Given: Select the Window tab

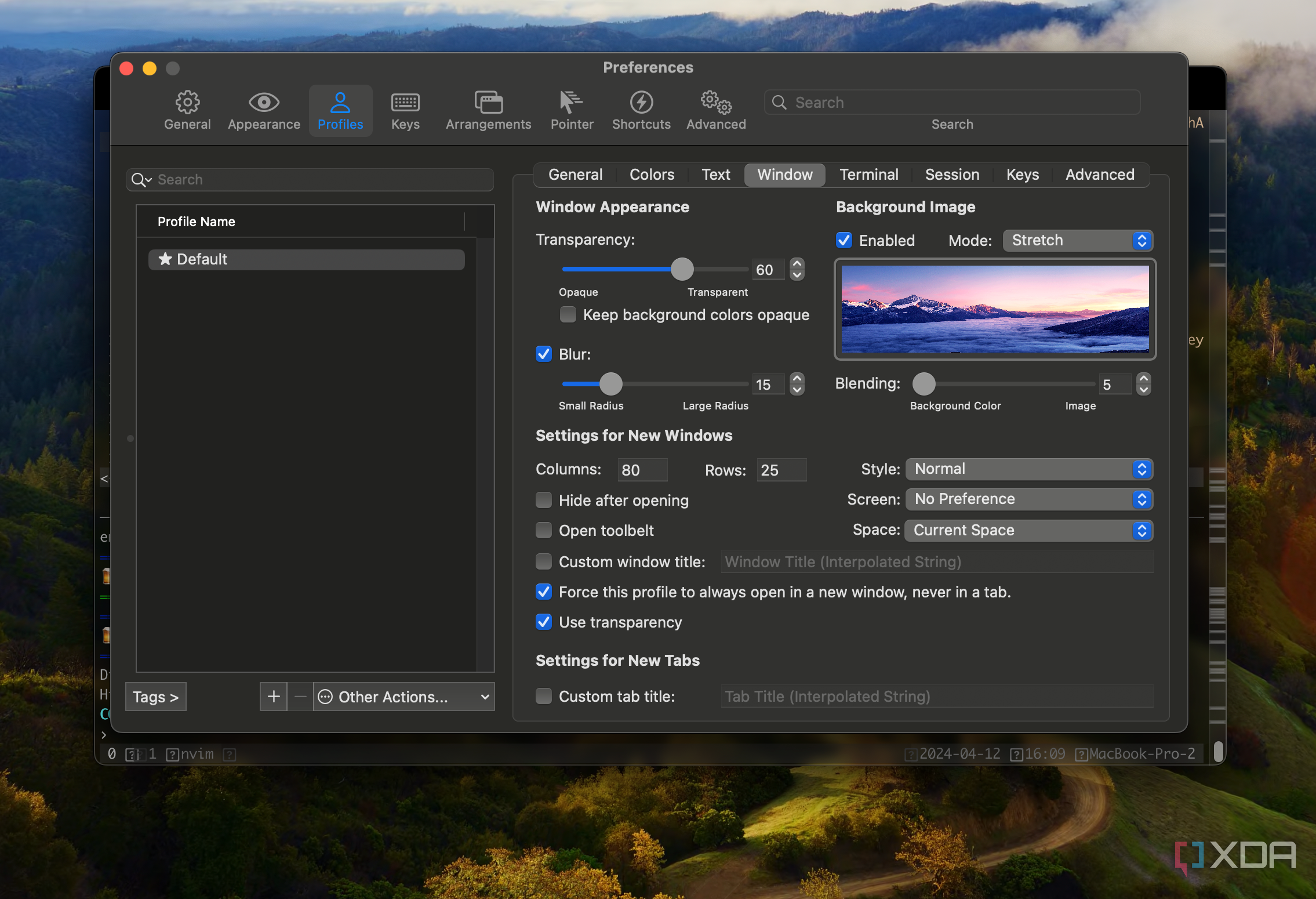Looking at the screenshot, I should pyautogui.click(x=785, y=175).
